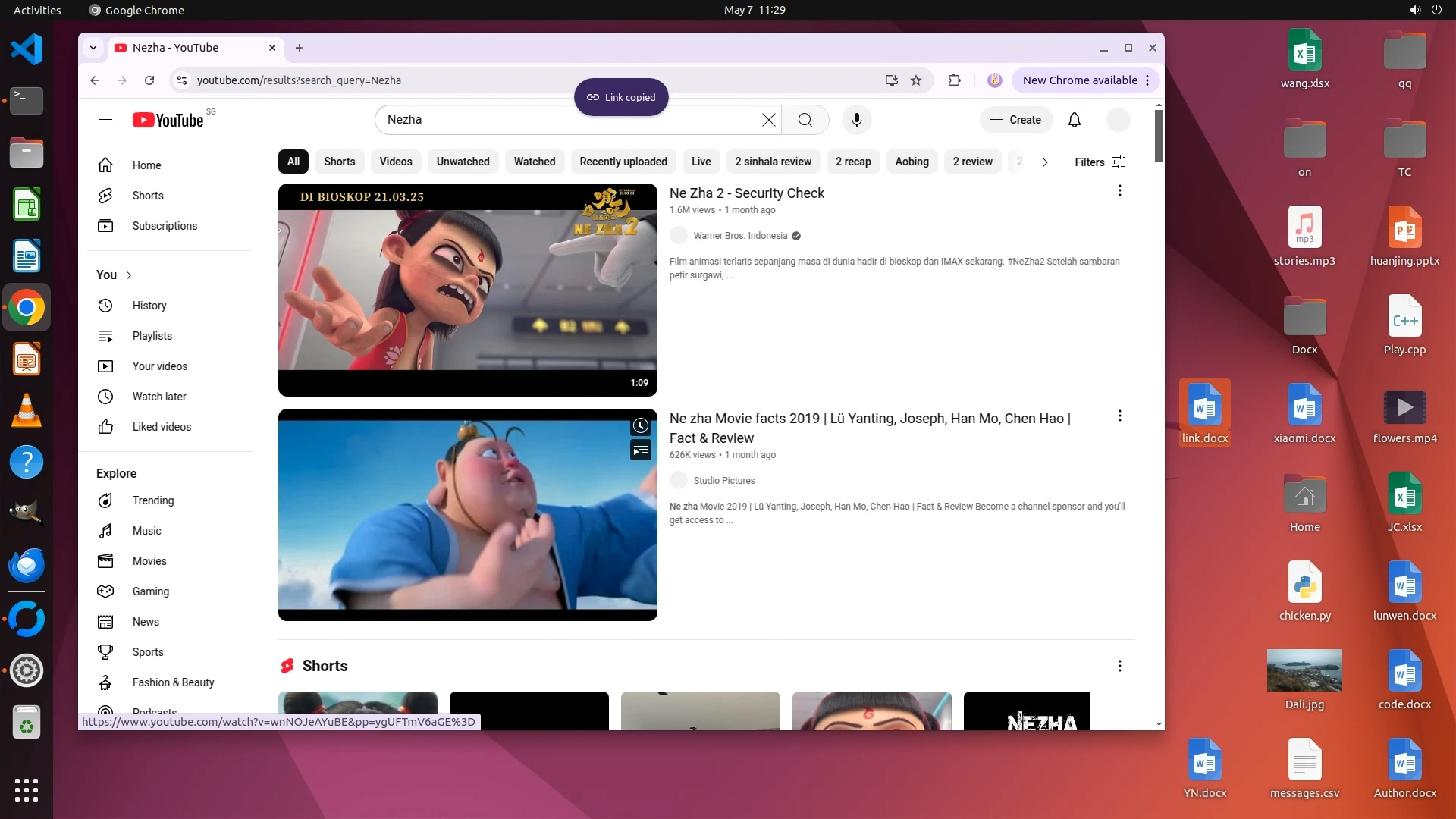
Task: Click the Create button
Action: 1015,120
